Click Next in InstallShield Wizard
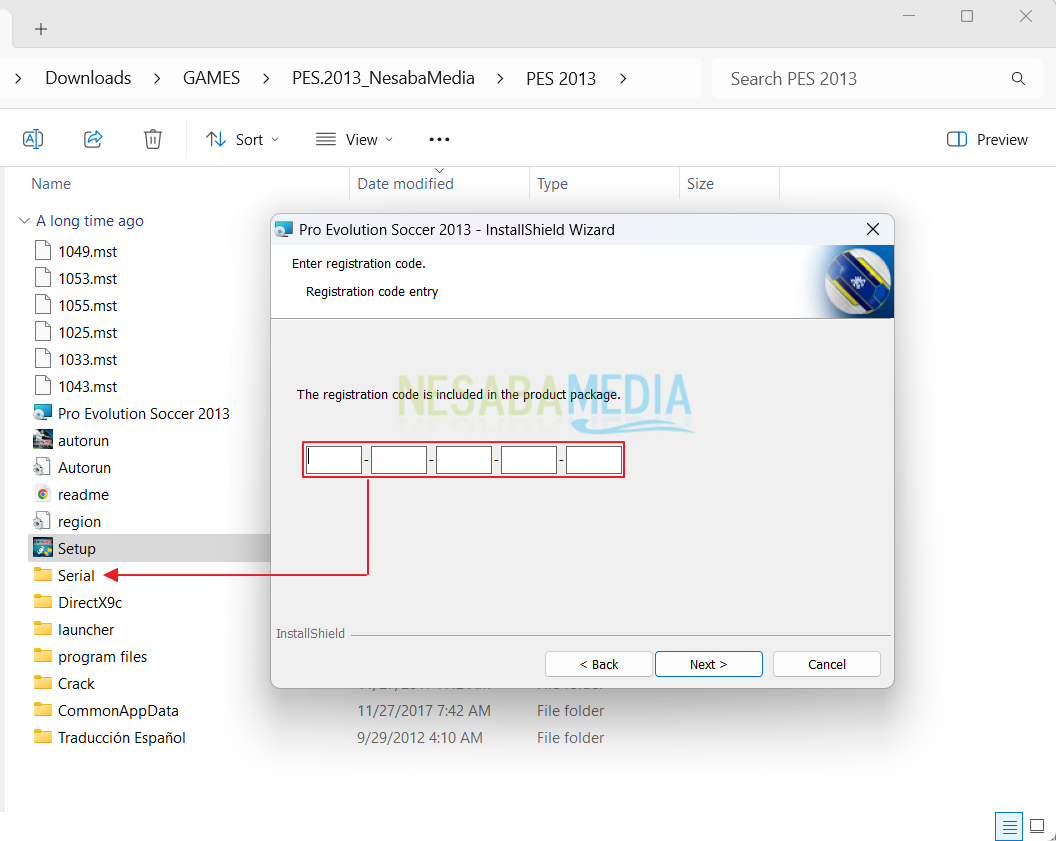Viewport: 1056px width, 841px height. pos(708,664)
